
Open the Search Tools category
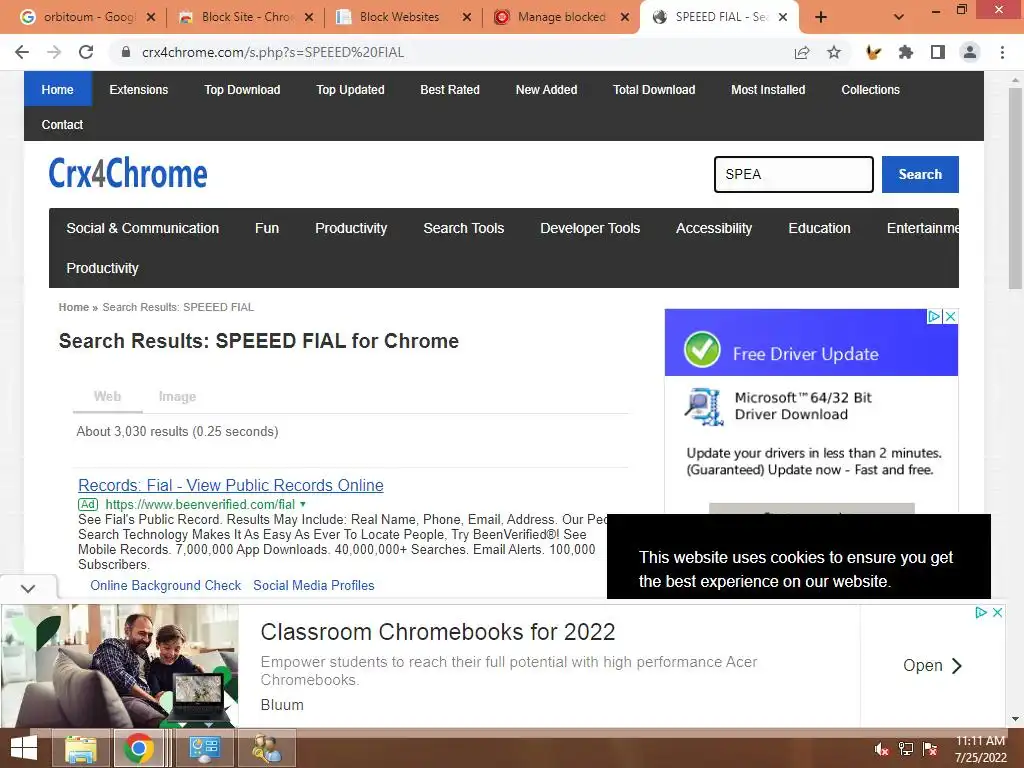(464, 228)
